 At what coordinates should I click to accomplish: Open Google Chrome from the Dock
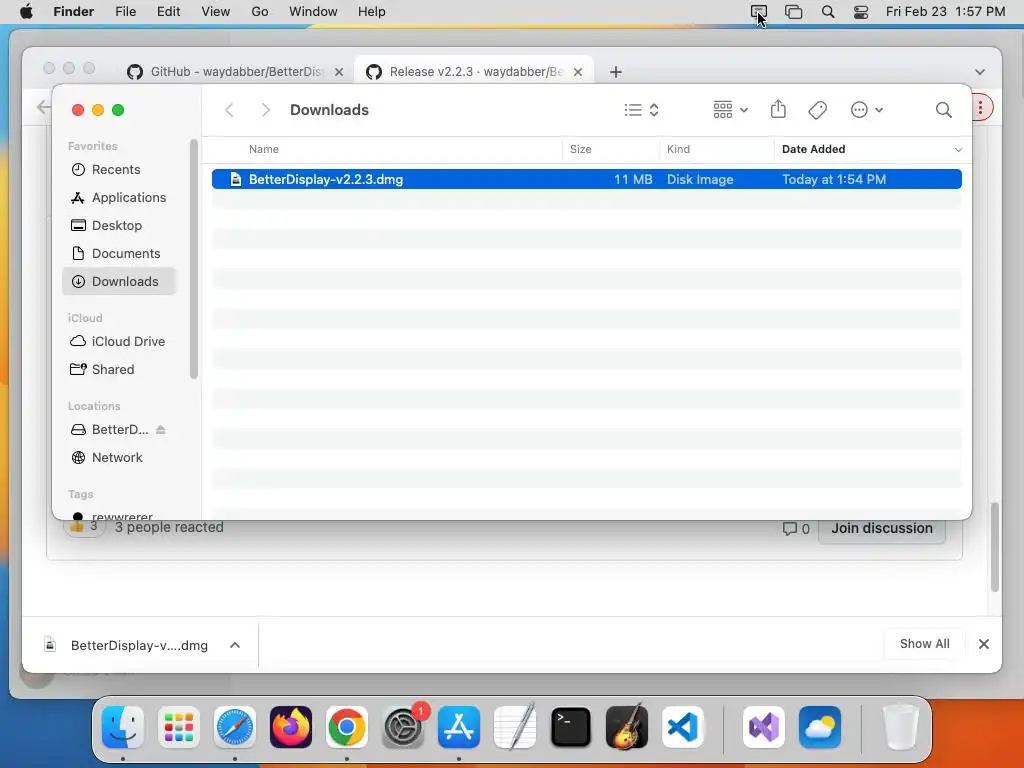[347, 727]
